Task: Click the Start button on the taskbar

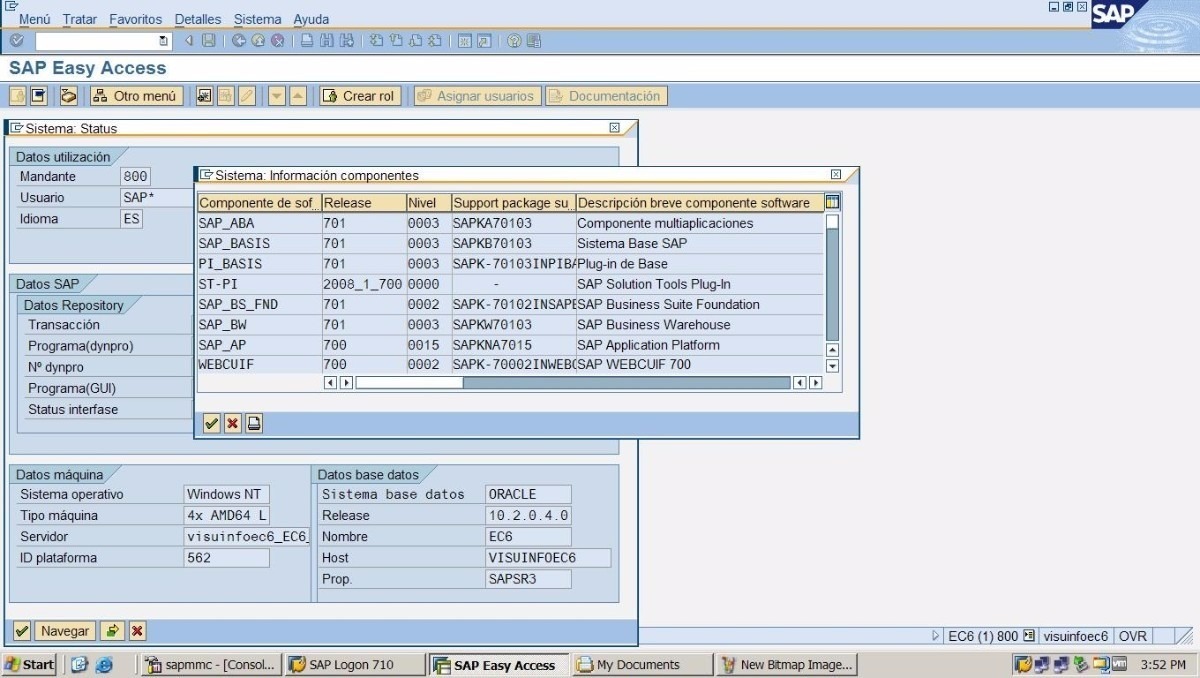Action: [x=30, y=664]
